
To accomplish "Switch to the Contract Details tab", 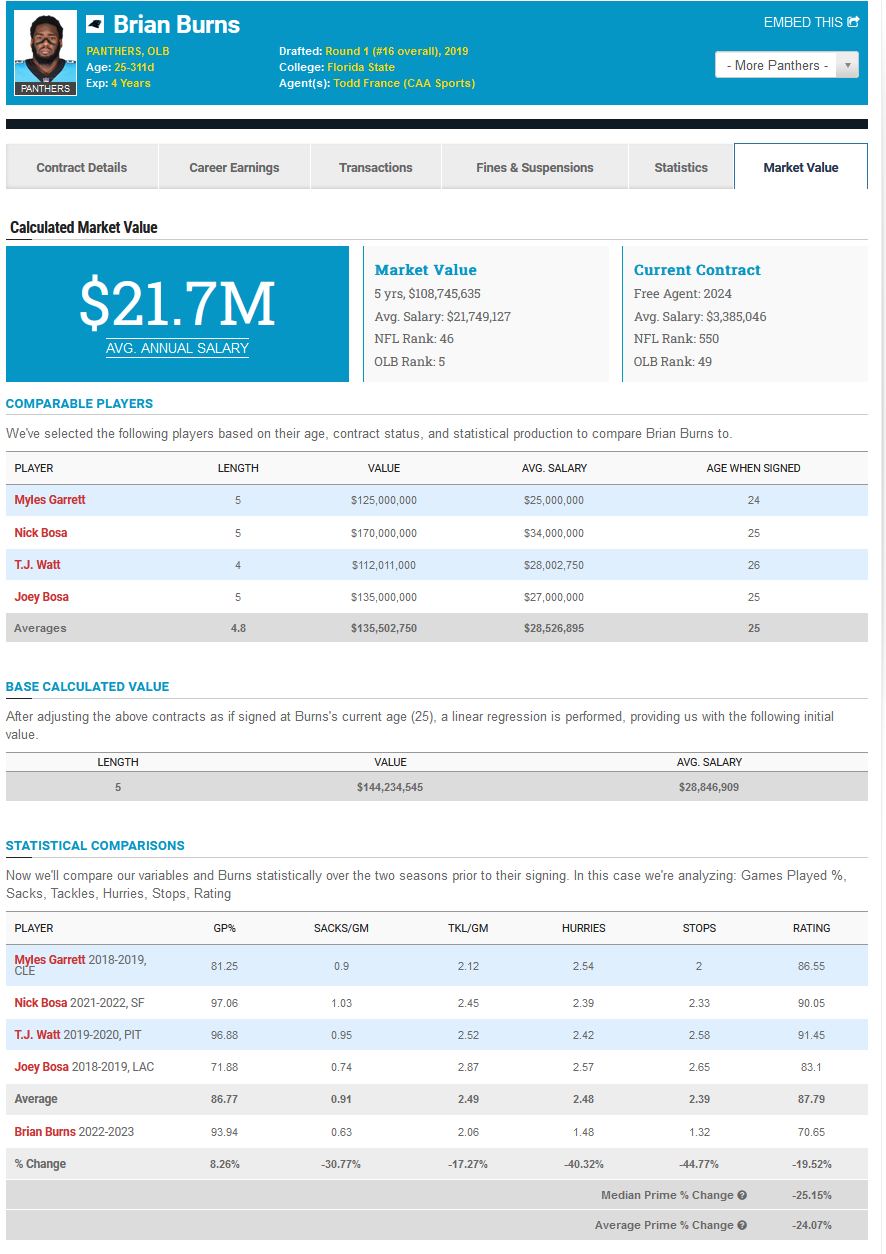I will click(82, 167).
